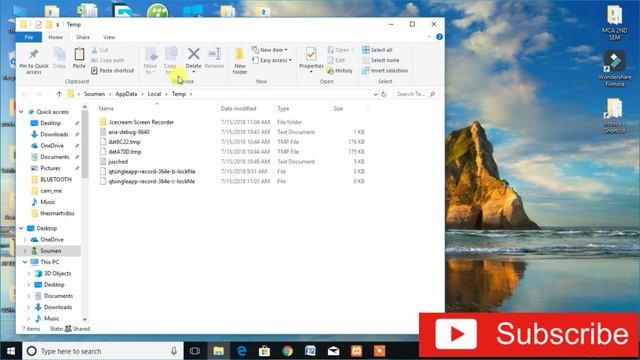Open Microsoft Edge in taskbar
This screenshot has width=640, height=360.
coord(242,351)
